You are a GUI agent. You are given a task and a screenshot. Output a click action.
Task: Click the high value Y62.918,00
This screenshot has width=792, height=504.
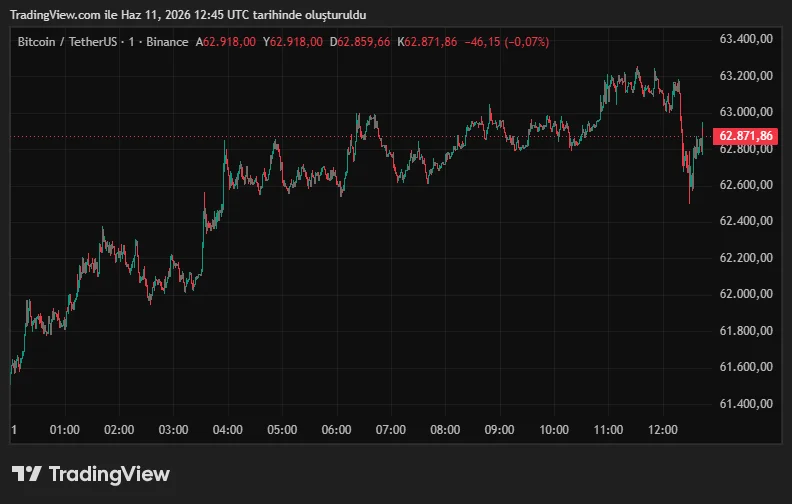(292, 42)
